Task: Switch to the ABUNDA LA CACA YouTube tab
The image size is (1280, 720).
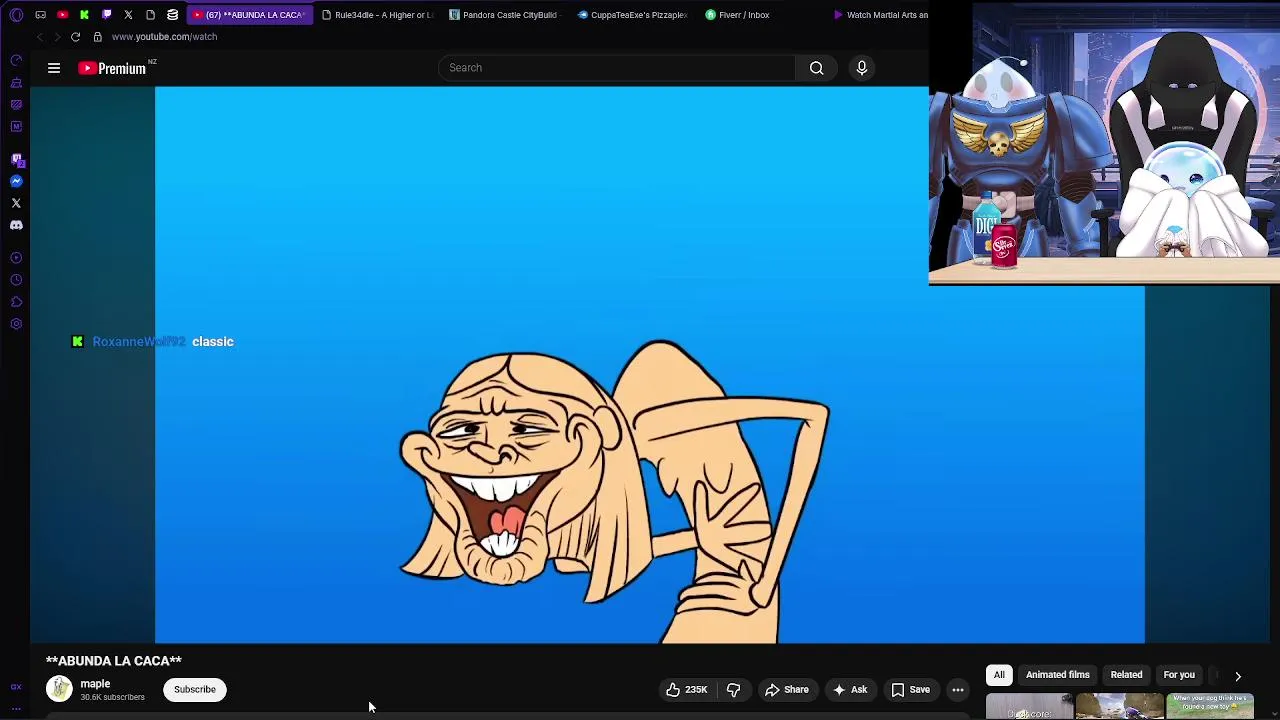Action: (248, 15)
